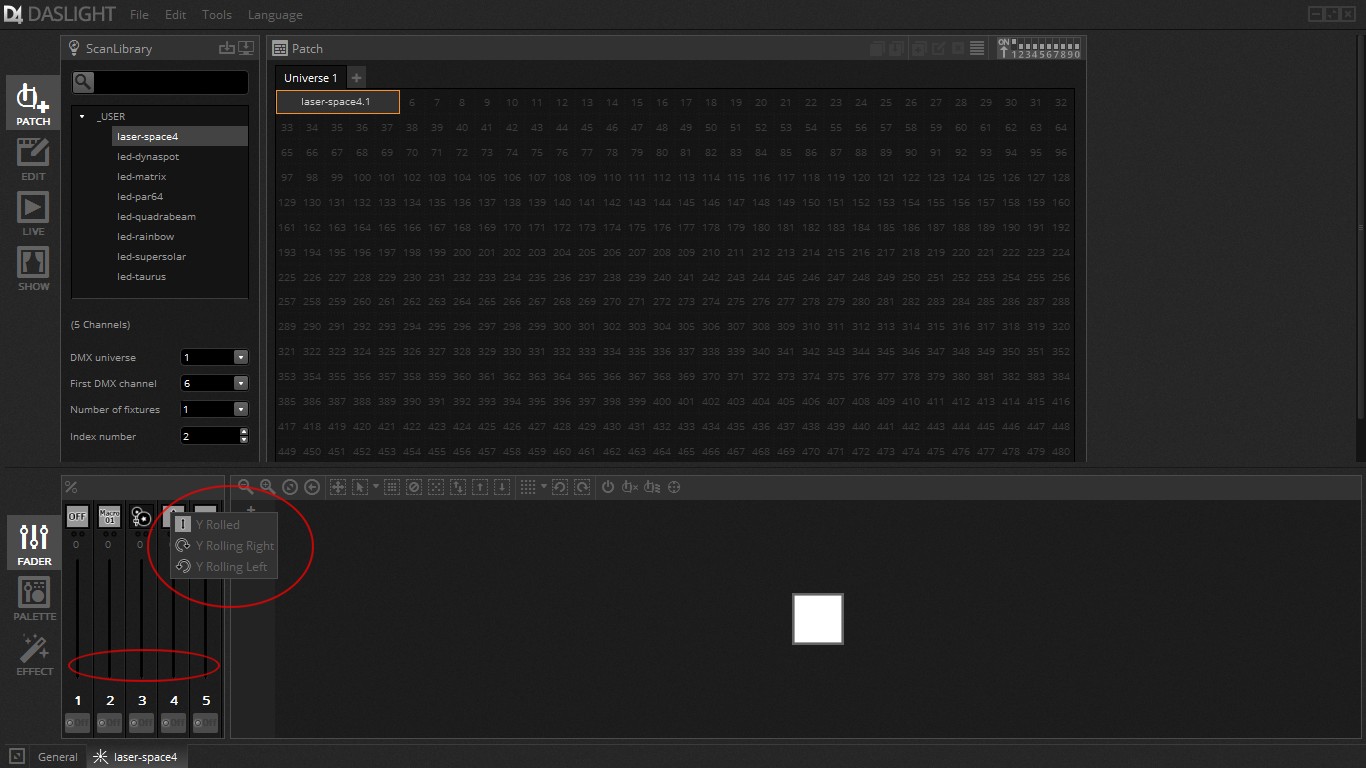1366x768 pixels.
Task: Open the PALETTE panel icon
Action: pyautogui.click(x=34, y=598)
